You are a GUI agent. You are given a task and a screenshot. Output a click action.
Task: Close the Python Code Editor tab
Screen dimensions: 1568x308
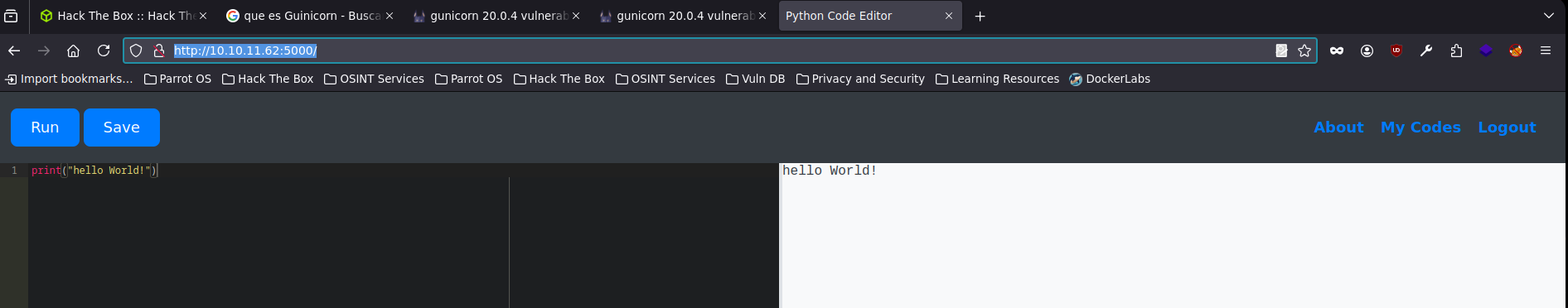click(x=949, y=16)
